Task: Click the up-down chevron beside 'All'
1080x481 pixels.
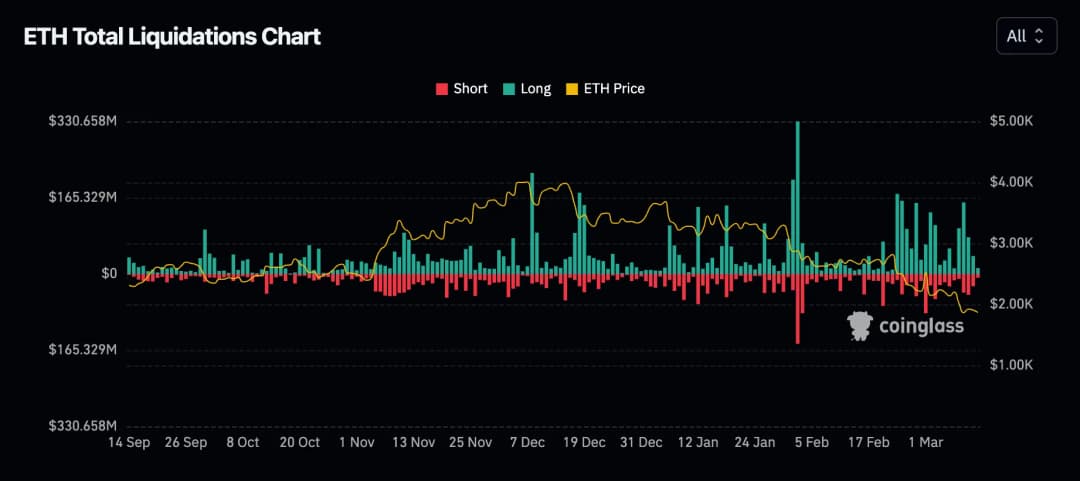Action: pos(1039,36)
